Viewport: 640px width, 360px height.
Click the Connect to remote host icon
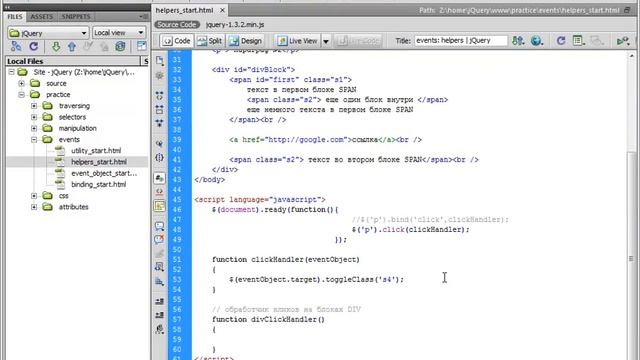(x=16, y=47)
